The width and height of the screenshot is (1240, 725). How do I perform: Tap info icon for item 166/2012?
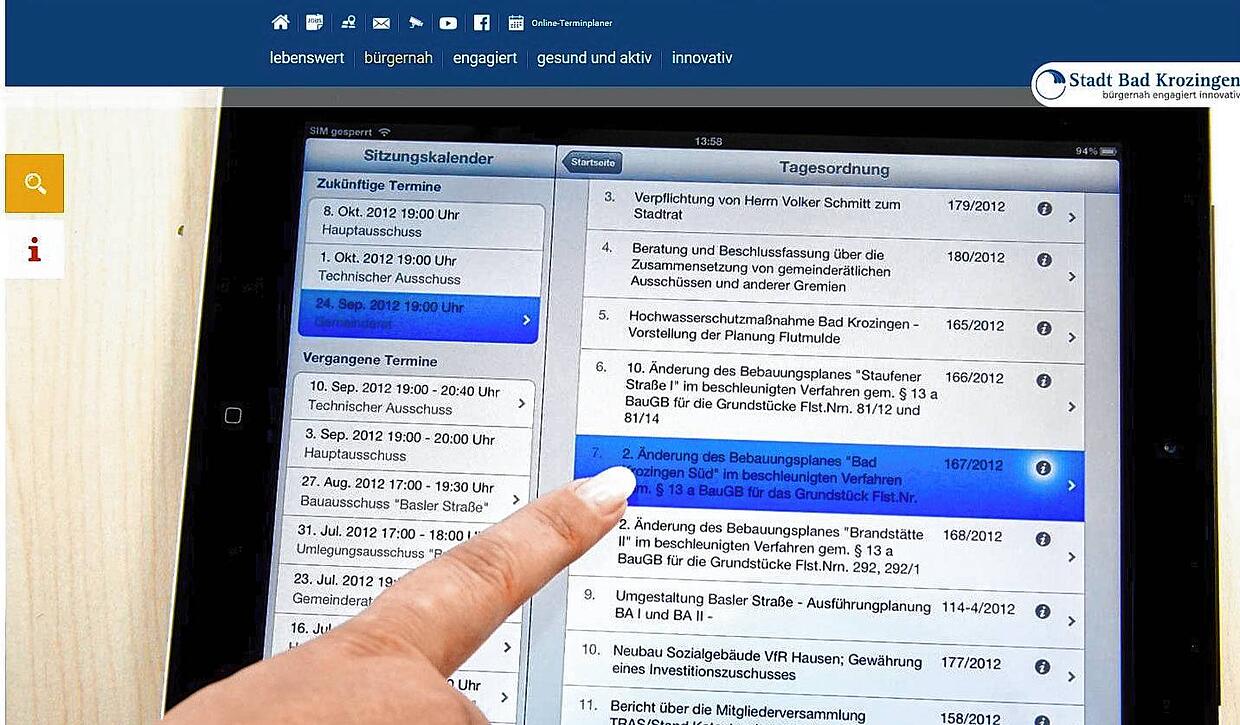pyautogui.click(x=1044, y=381)
